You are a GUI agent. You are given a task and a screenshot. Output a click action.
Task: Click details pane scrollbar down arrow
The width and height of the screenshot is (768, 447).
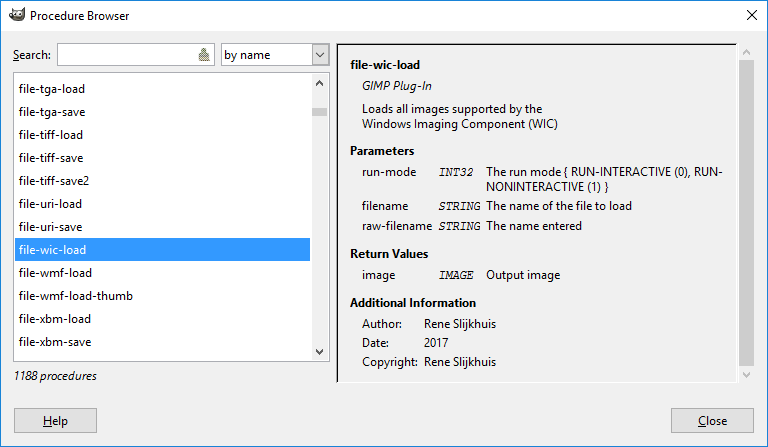[746, 375]
